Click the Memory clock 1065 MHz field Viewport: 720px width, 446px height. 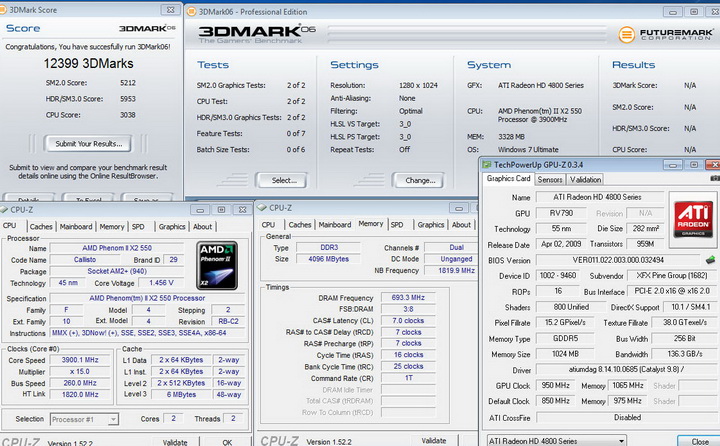click(627, 385)
